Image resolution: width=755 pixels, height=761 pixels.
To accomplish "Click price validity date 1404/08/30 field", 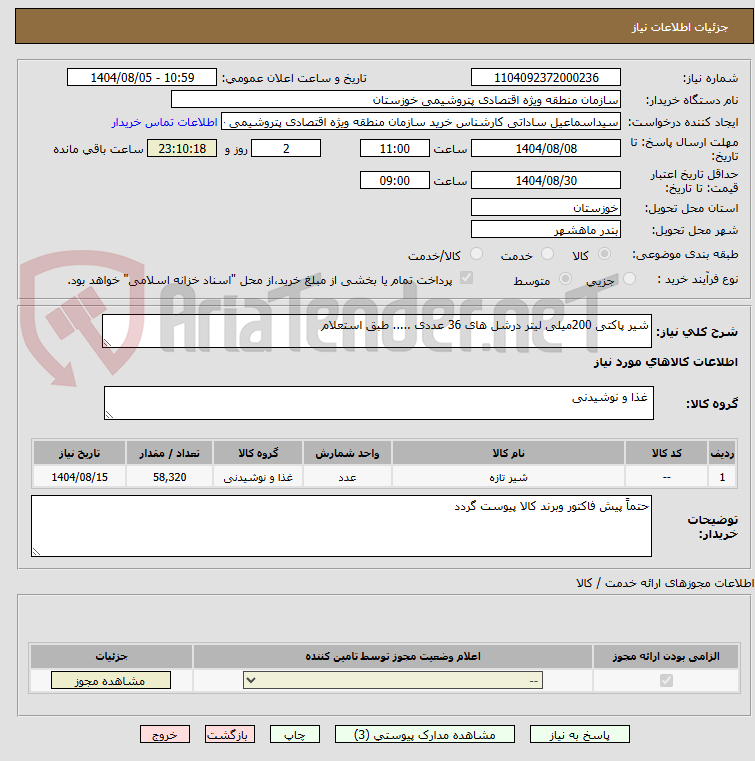I will coord(546,181).
